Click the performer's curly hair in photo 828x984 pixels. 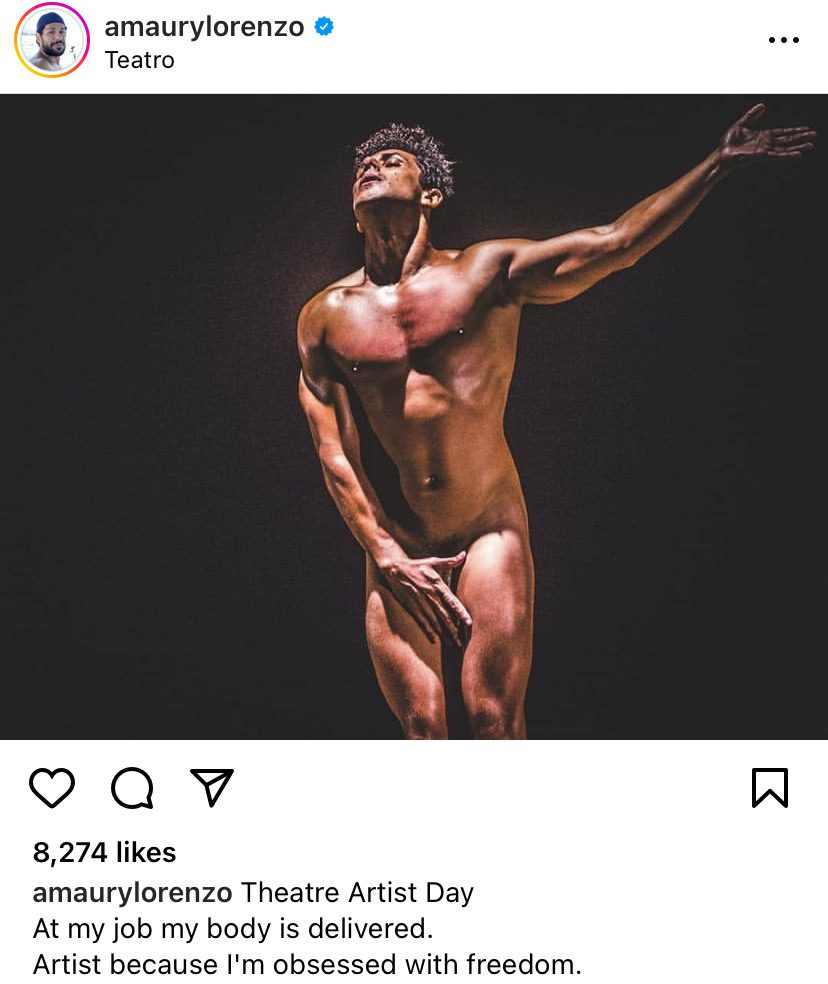tap(405, 150)
